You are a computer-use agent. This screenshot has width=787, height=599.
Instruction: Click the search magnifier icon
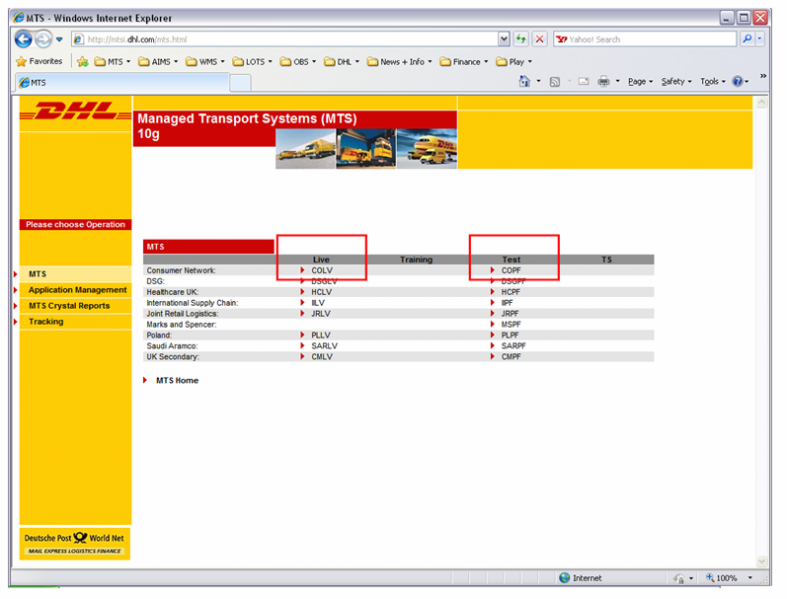click(747, 39)
